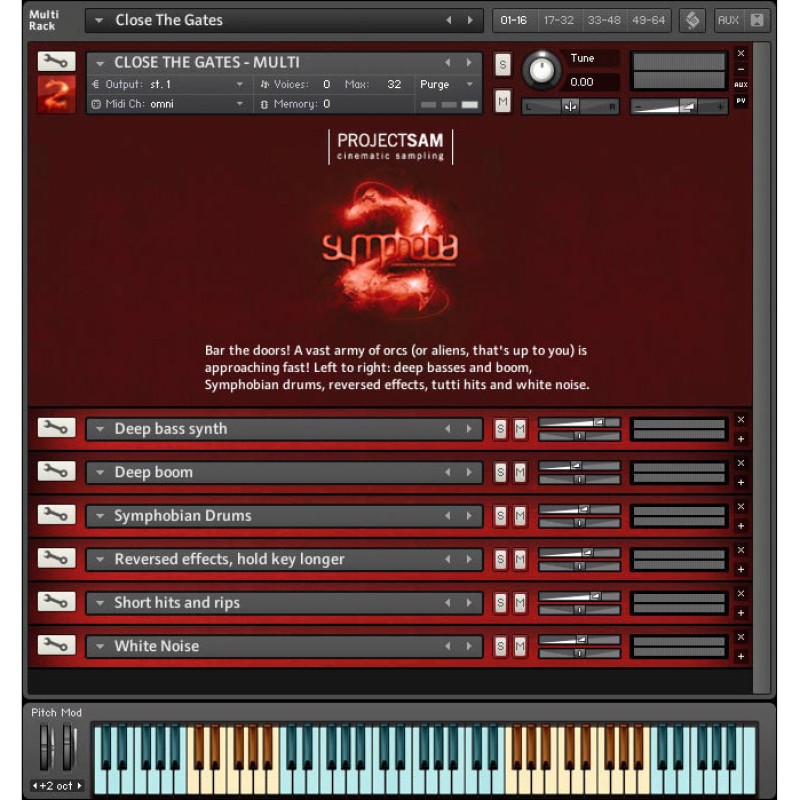The height and width of the screenshot is (800, 800).
Task: Click the wrench icon beside White Noise
Action: click(x=56, y=645)
